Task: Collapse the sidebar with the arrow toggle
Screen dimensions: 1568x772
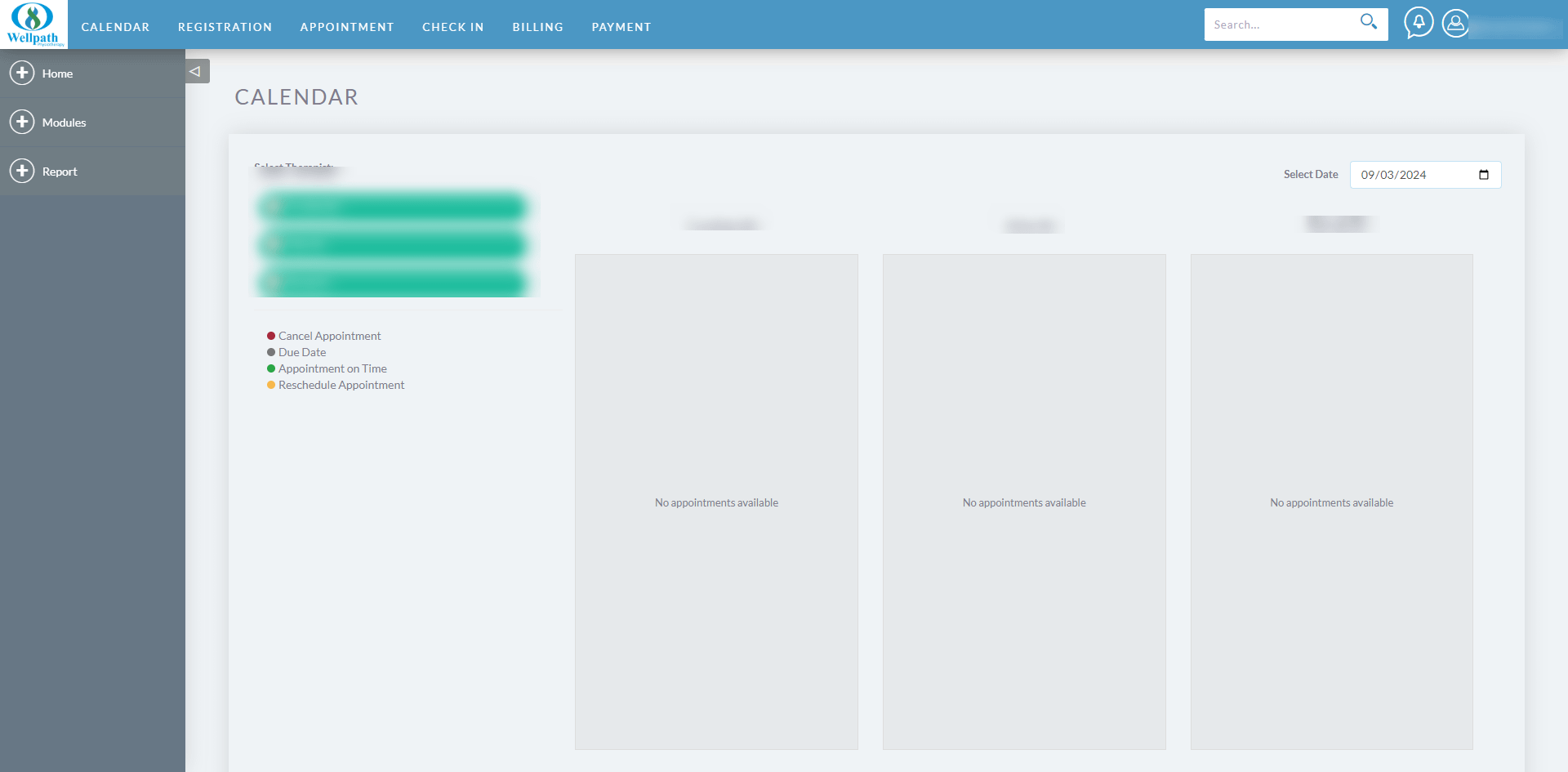Action: click(197, 71)
